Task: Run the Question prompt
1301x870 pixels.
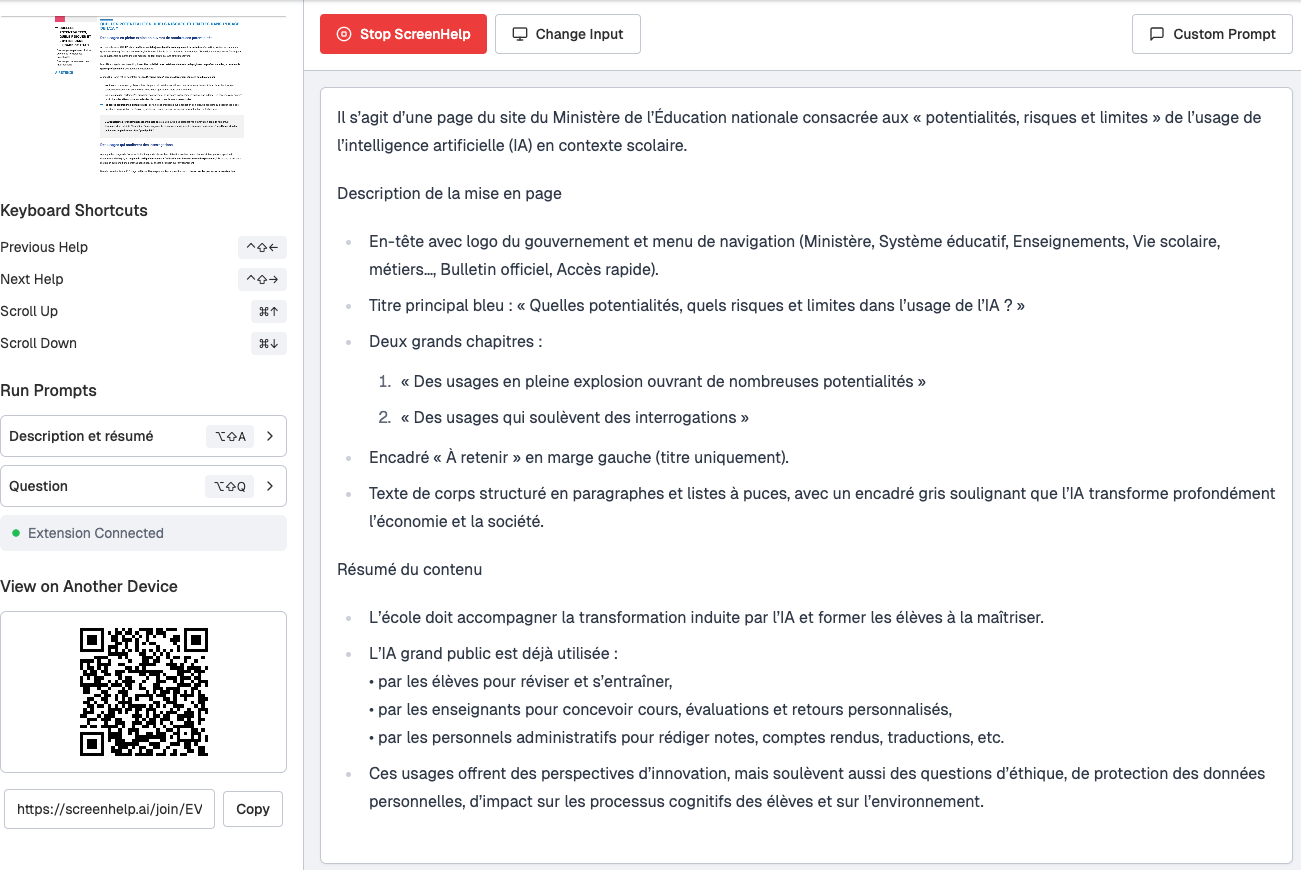Action: click(39, 486)
